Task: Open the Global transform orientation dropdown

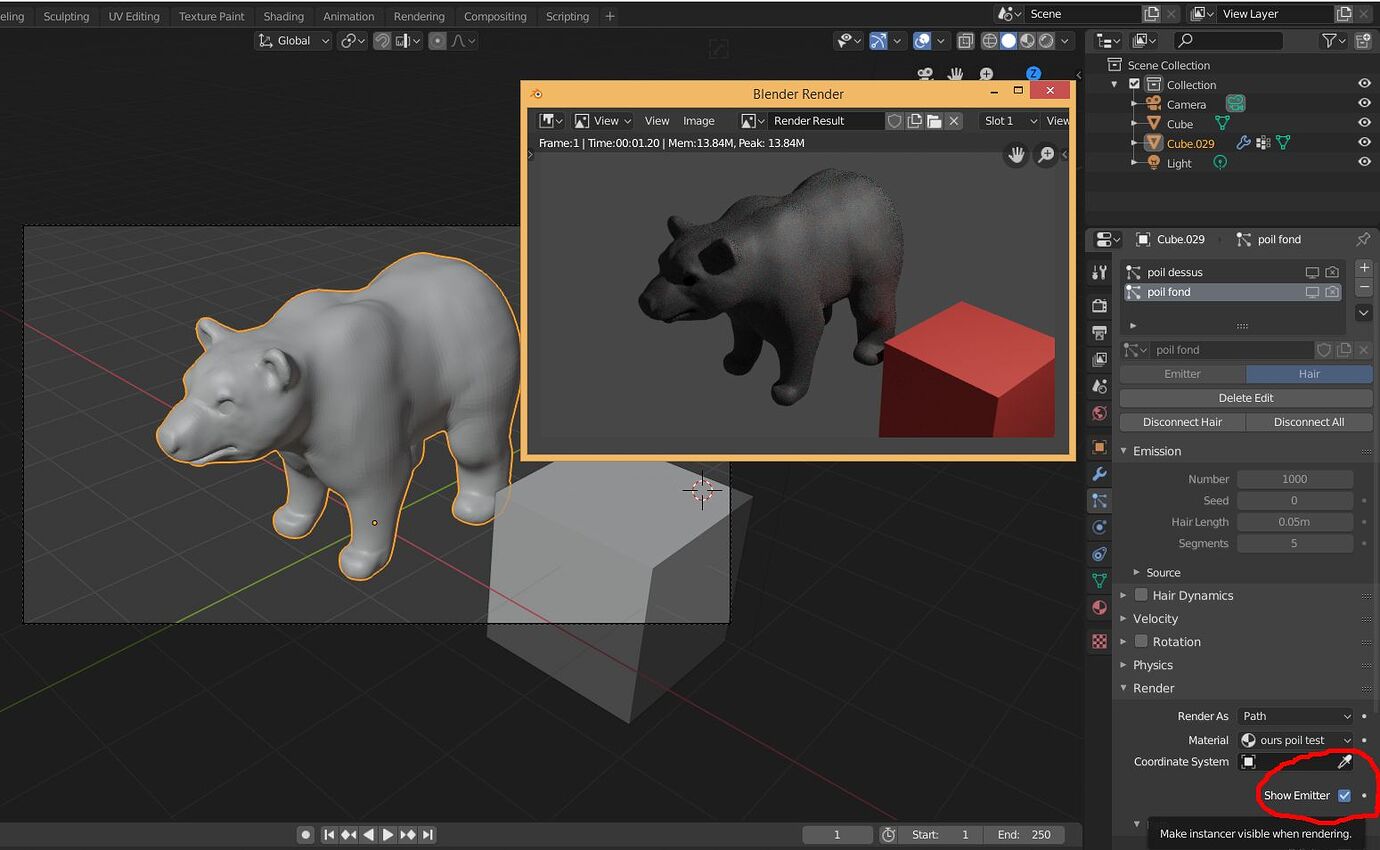Action: pos(294,41)
